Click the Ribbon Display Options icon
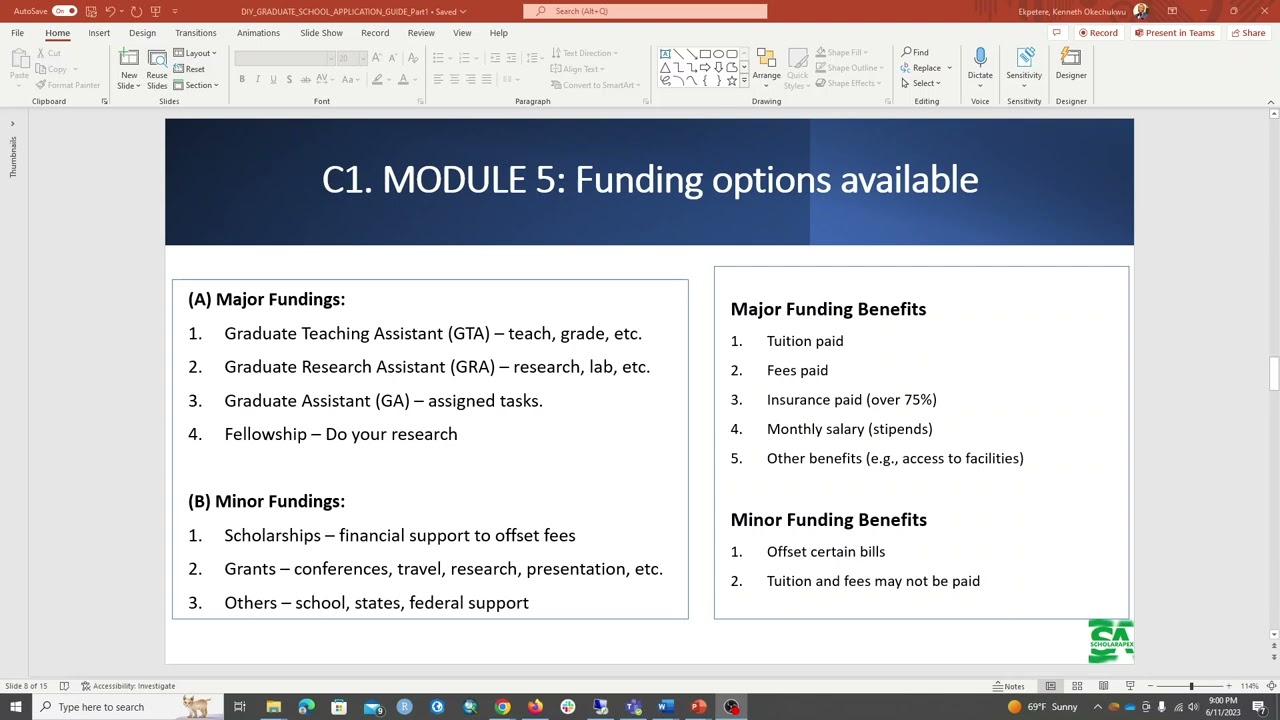This screenshot has height=720, width=1280. [x=1172, y=11]
